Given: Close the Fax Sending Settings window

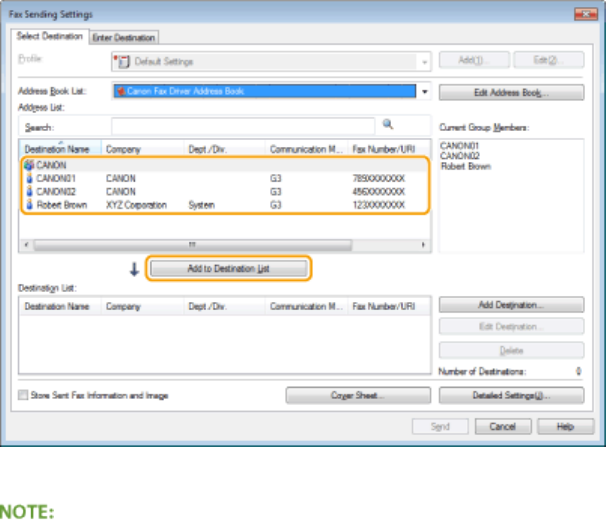Looking at the screenshot, I should (586, 14).
